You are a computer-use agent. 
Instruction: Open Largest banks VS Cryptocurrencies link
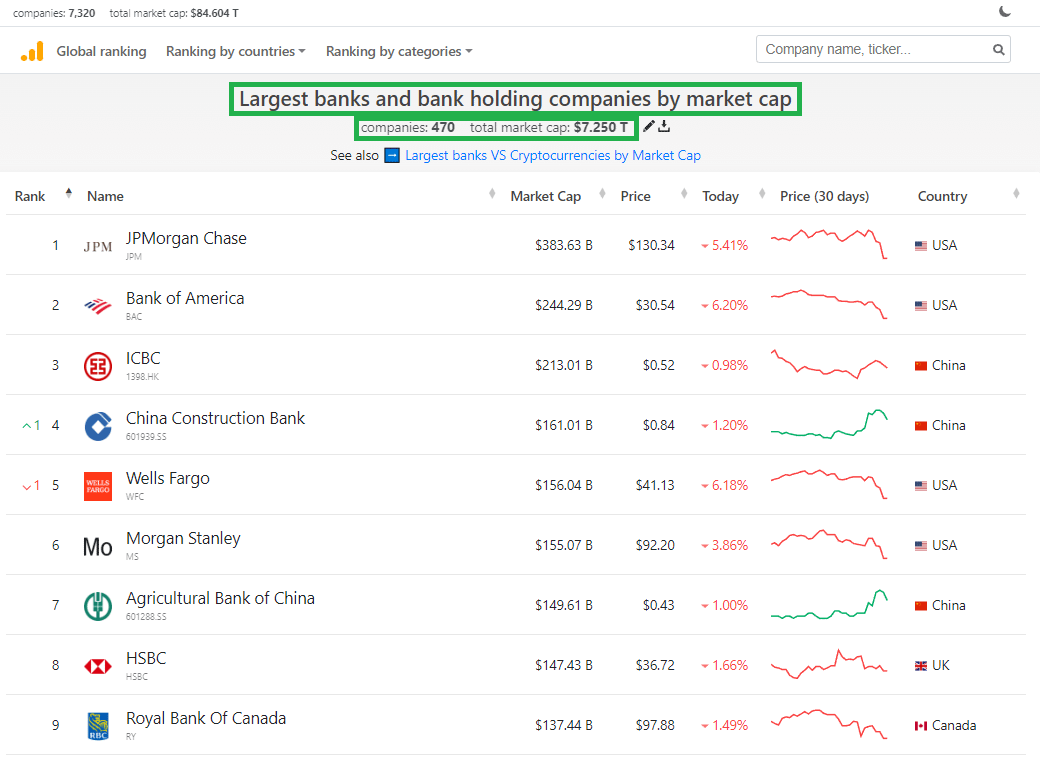[552, 156]
